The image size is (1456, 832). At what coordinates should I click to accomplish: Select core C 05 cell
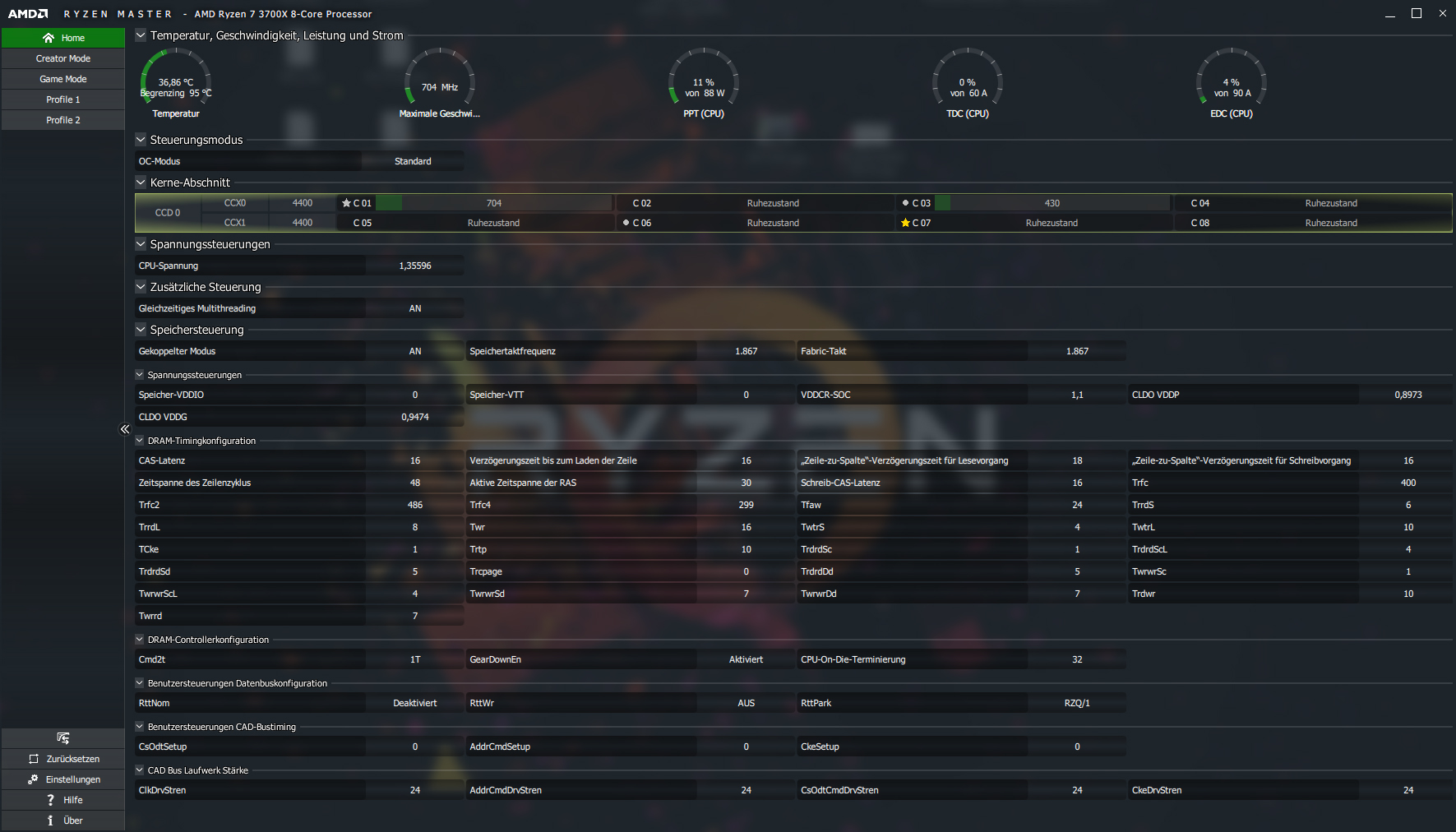[x=475, y=223]
